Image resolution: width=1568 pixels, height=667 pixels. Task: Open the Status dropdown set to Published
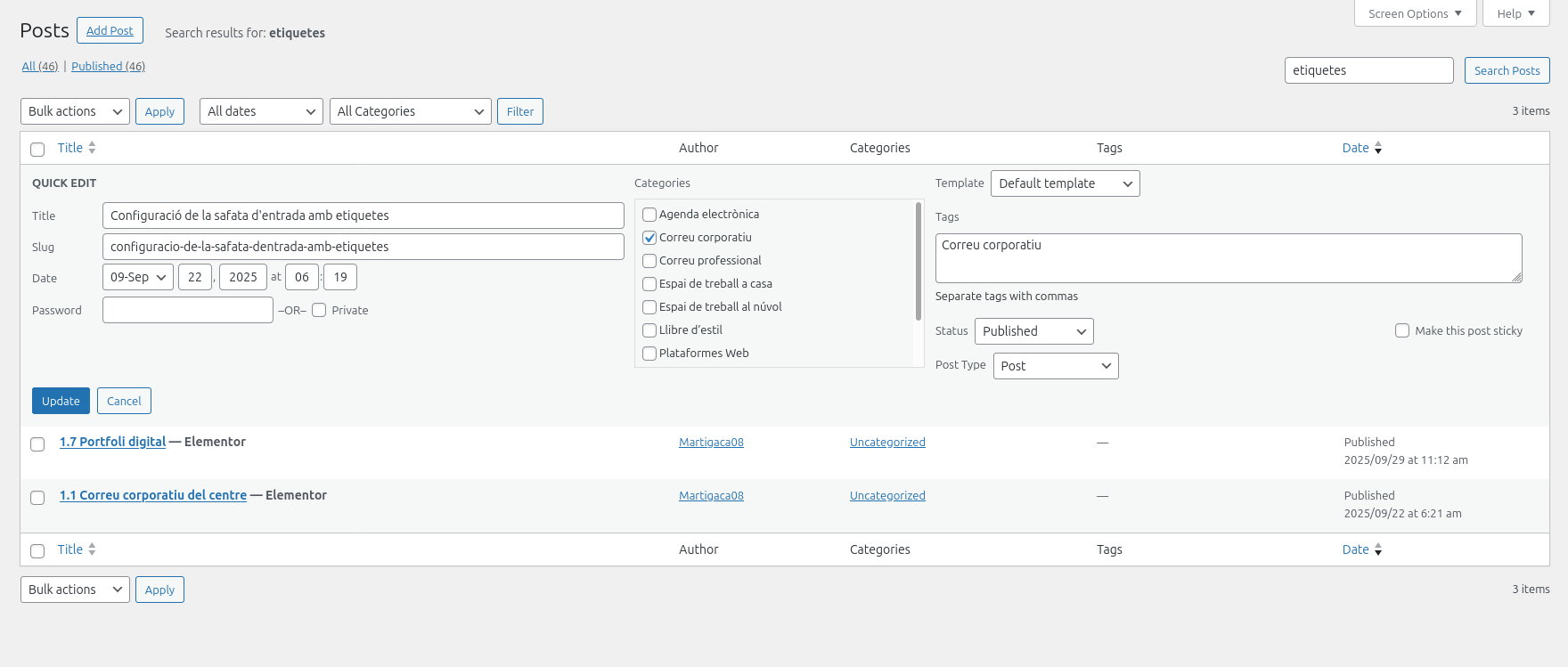click(x=1033, y=331)
